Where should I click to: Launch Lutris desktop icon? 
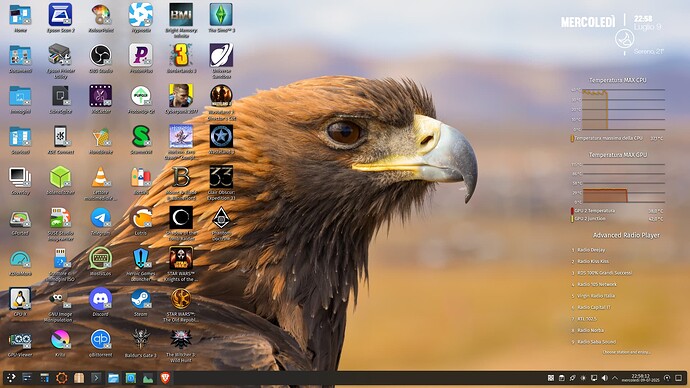(x=141, y=218)
